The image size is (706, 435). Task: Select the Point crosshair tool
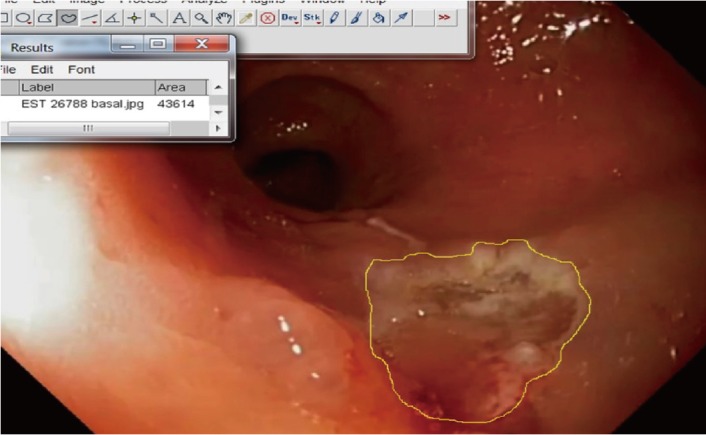pos(134,18)
